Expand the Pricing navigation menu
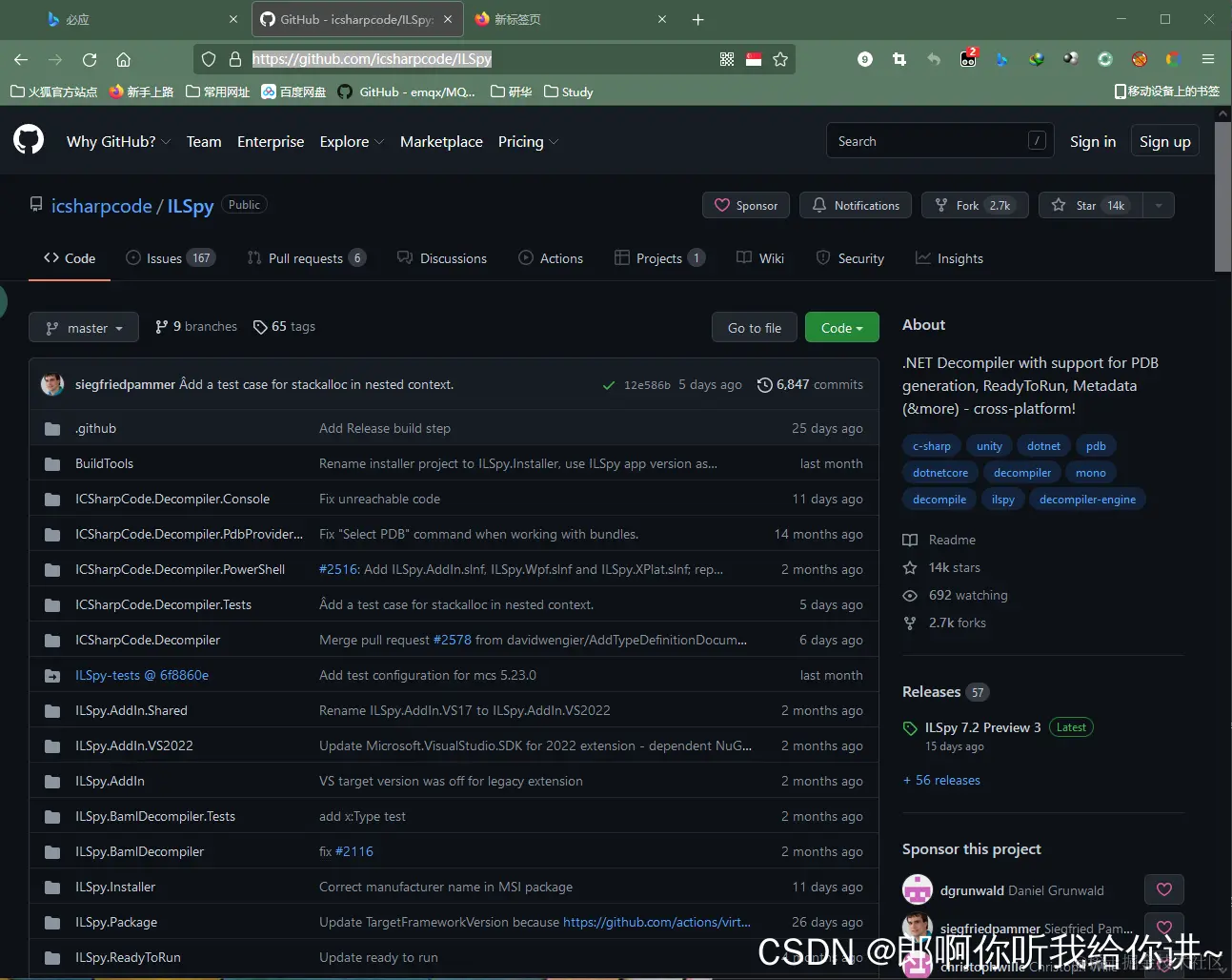This screenshot has width=1232, height=980. point(528,141)
